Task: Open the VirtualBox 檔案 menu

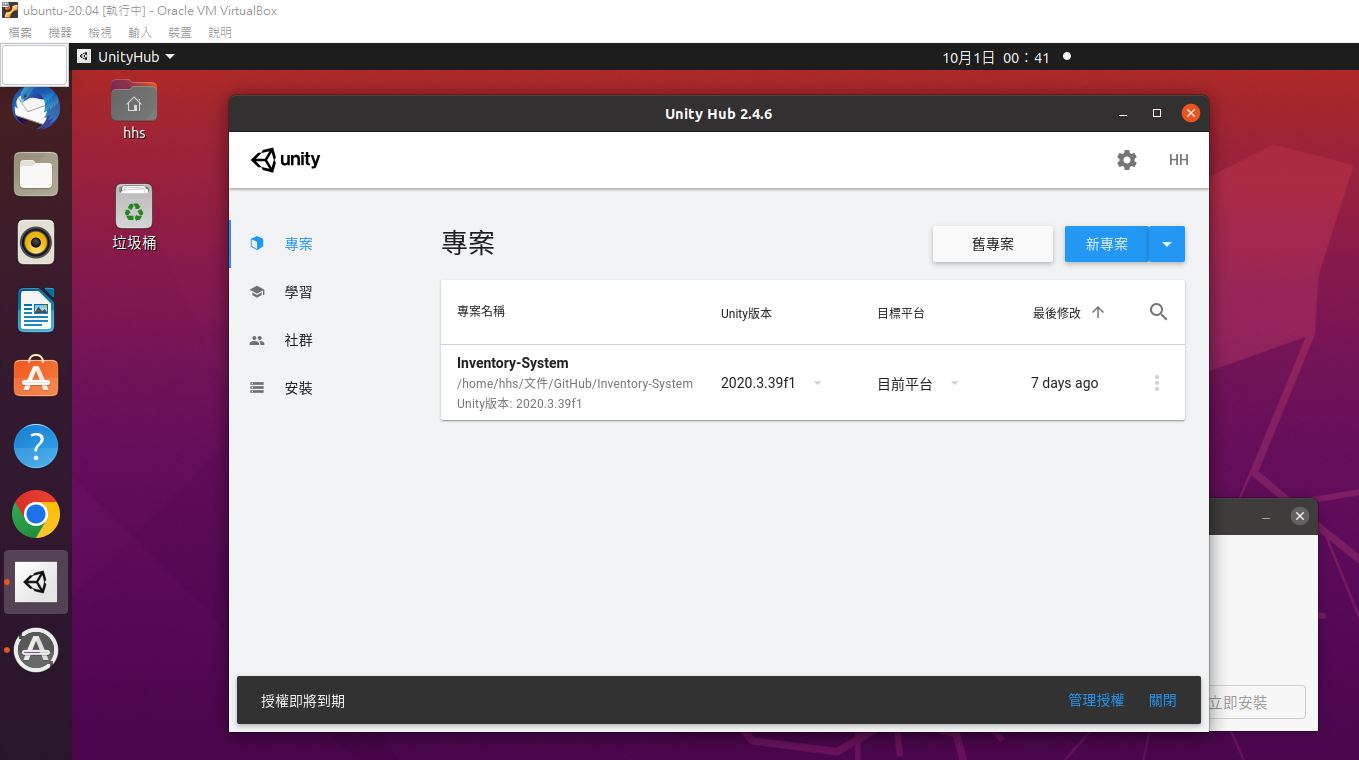Action: [20, 32]
